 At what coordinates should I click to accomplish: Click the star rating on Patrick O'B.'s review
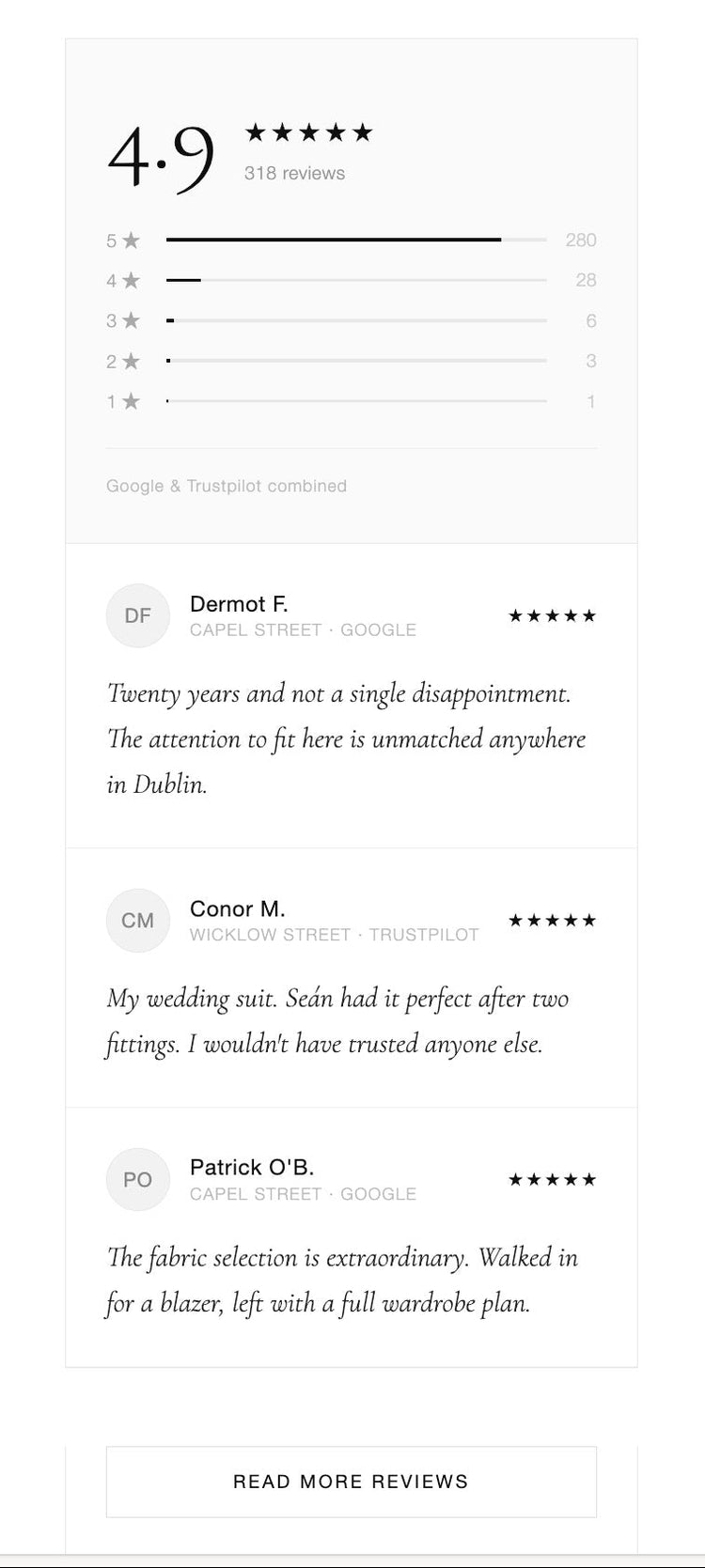[552, 1180]
